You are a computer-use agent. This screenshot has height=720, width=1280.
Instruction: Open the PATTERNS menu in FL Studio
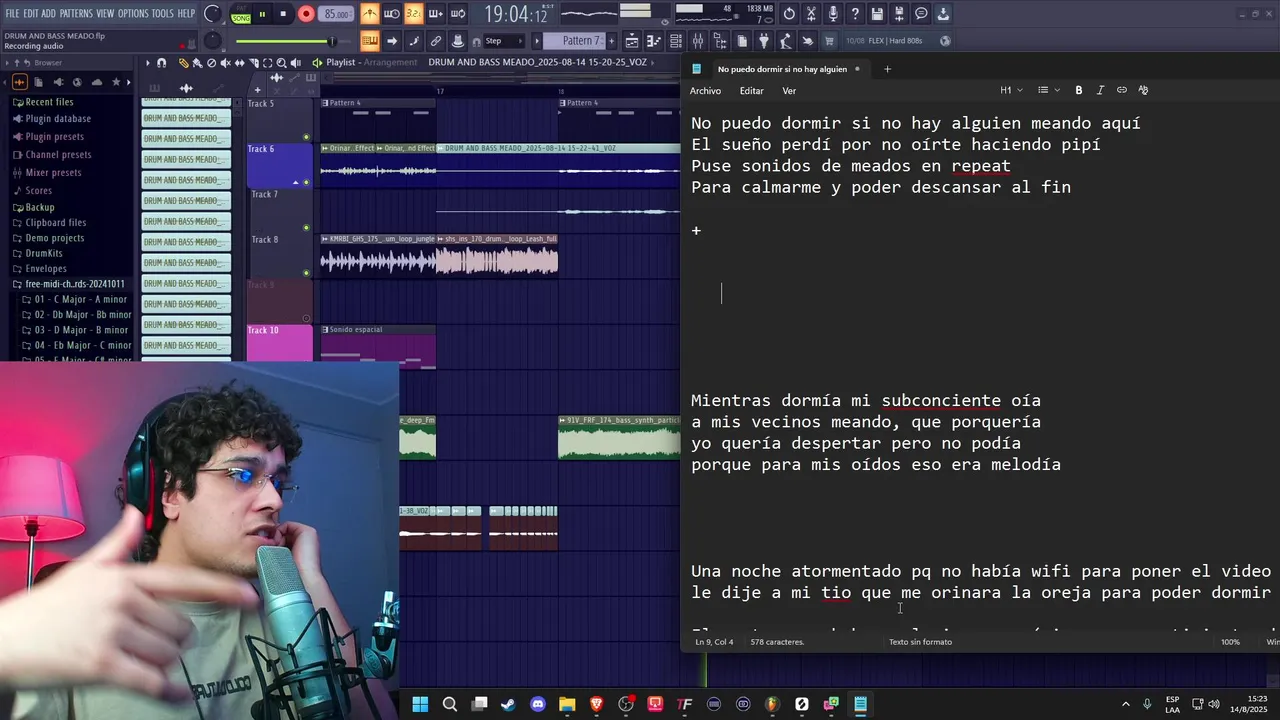pos(76,13)
